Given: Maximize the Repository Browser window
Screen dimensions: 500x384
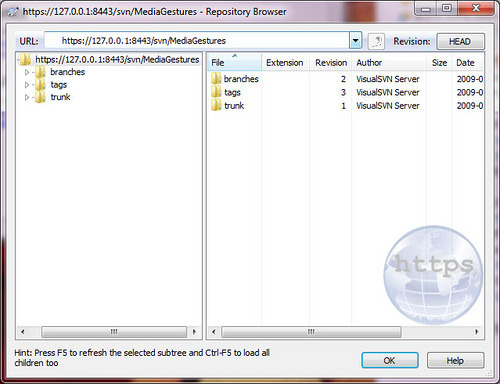Looking at the screenshot, I should (447, 9).
